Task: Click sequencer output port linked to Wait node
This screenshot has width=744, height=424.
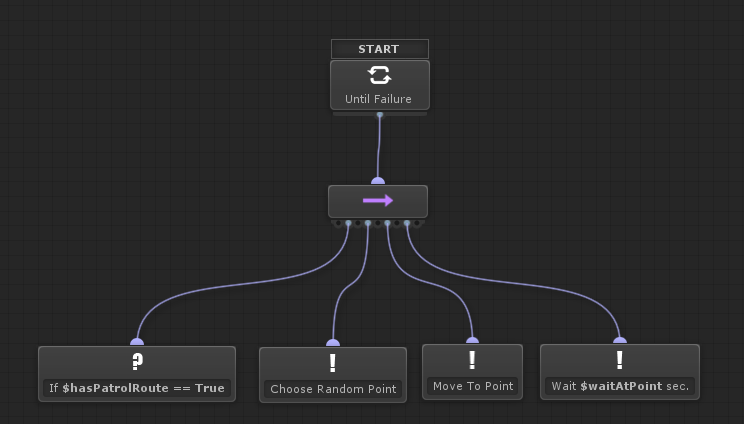Action: (407, 223)
